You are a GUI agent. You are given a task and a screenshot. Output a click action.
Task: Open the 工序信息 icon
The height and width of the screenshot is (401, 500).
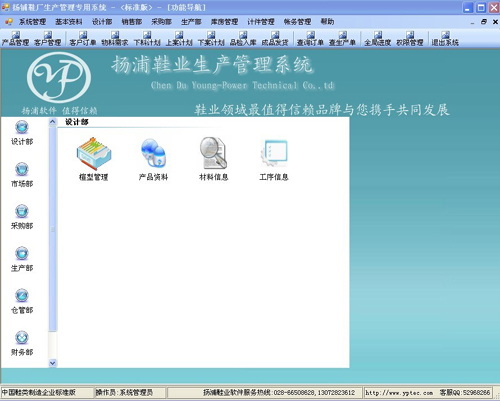(x=274, y=153)
